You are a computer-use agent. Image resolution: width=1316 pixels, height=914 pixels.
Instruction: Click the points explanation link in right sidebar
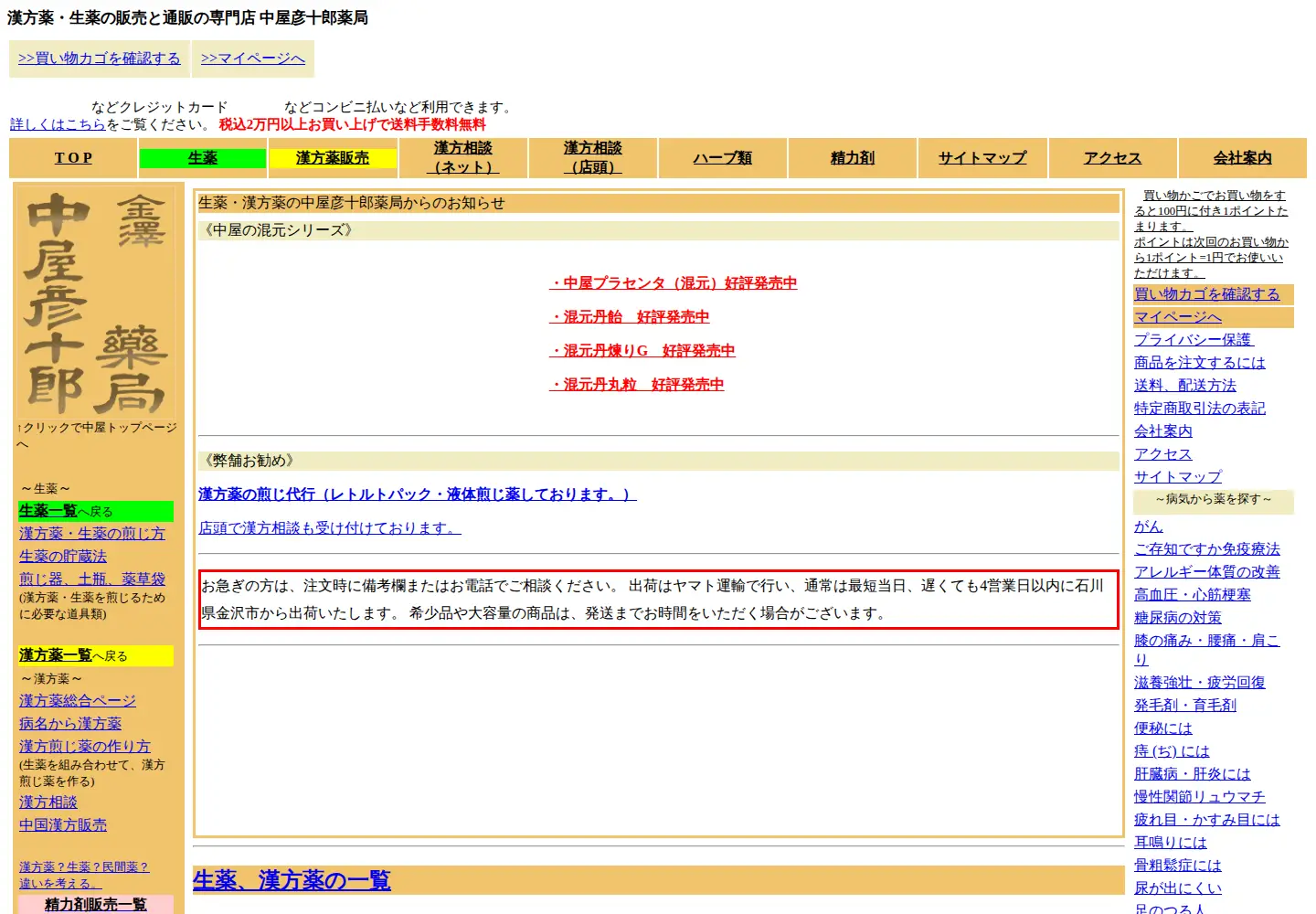[x=1211, y=234]
